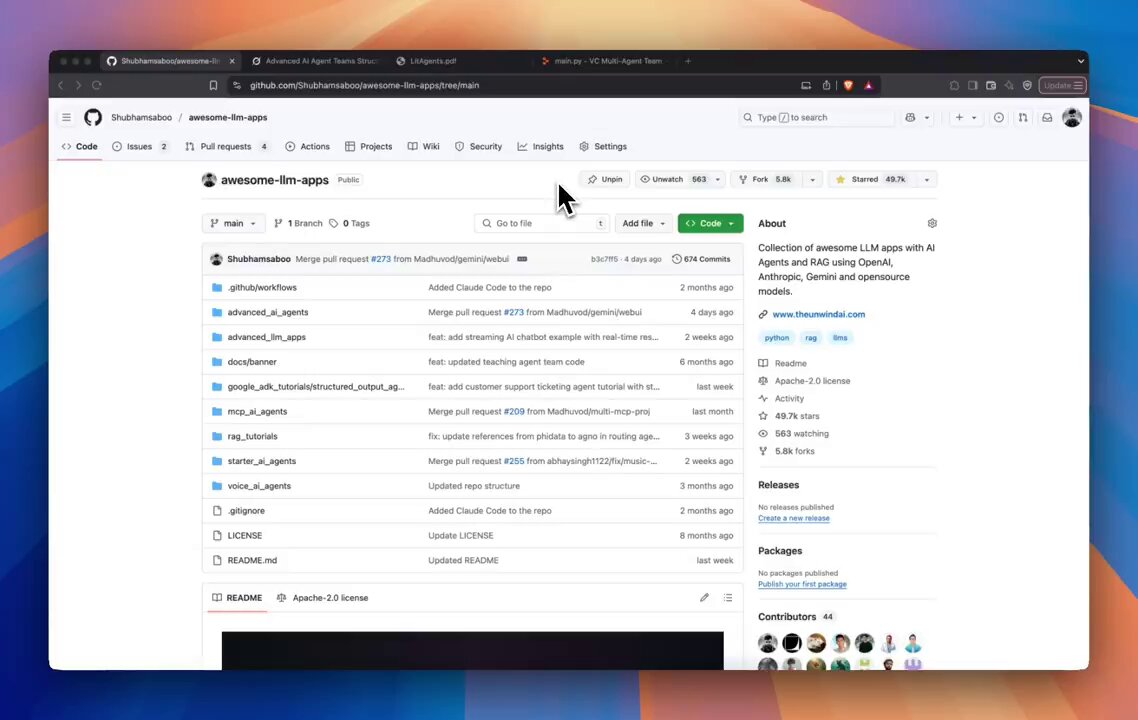This screenshot has width=1138, height=720.
Task: Unpin the repository
Action: point(605,179)
